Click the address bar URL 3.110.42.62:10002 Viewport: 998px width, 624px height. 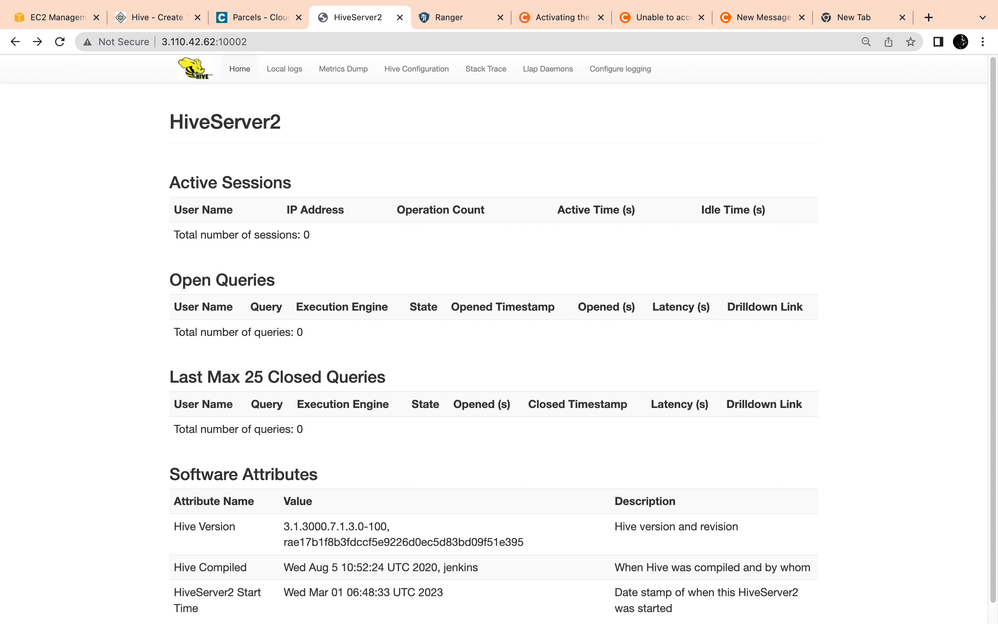pos(204,41)
